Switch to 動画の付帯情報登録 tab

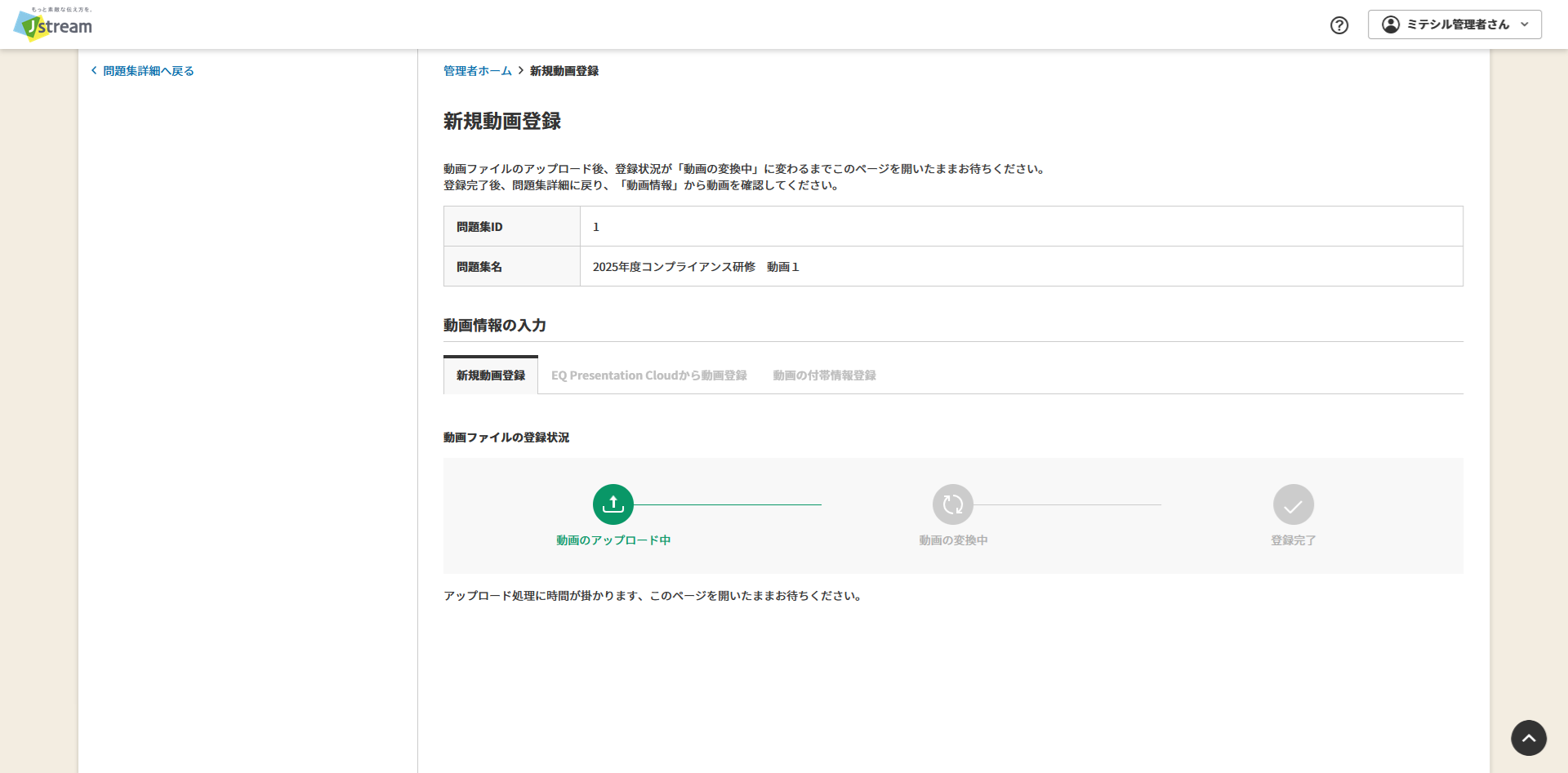[x=824, y=375]
